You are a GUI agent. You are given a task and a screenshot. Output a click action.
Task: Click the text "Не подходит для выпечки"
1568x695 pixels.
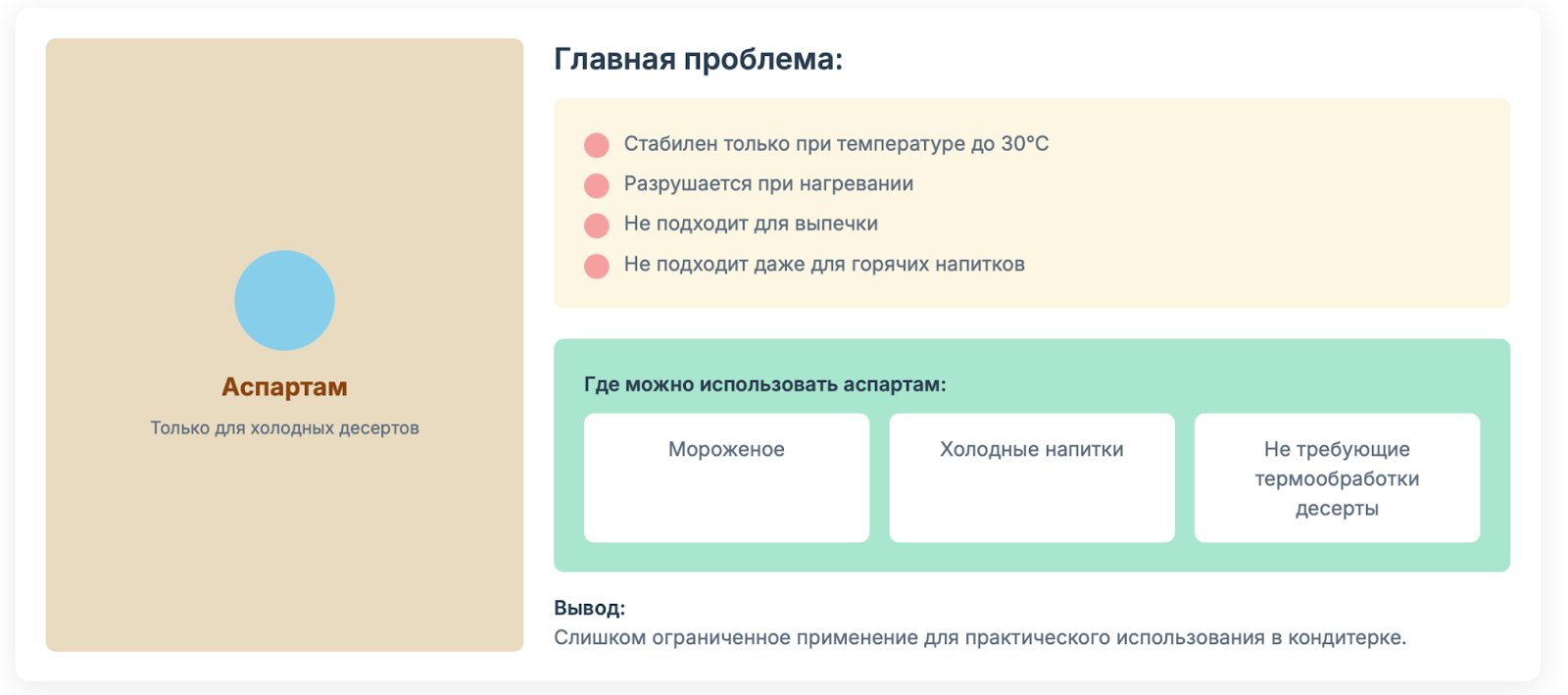click(x=751, y=224)
